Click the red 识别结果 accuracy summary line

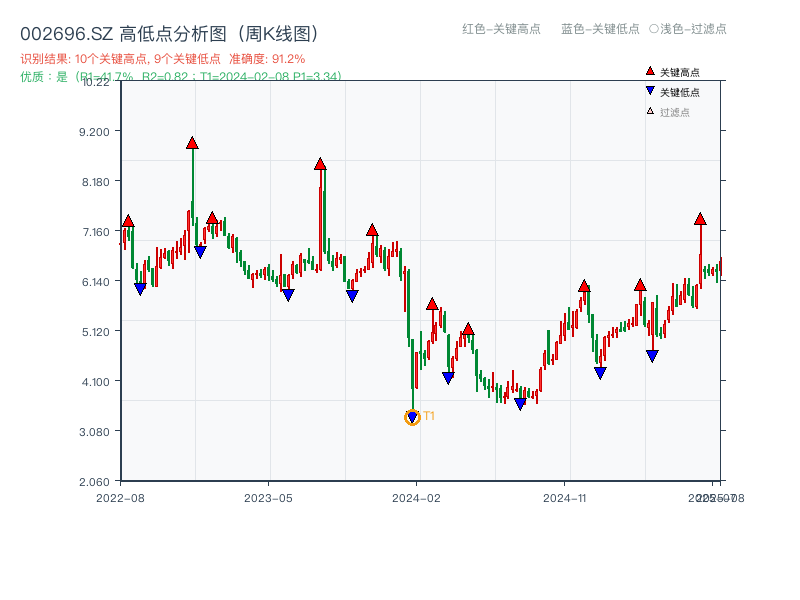163,59
